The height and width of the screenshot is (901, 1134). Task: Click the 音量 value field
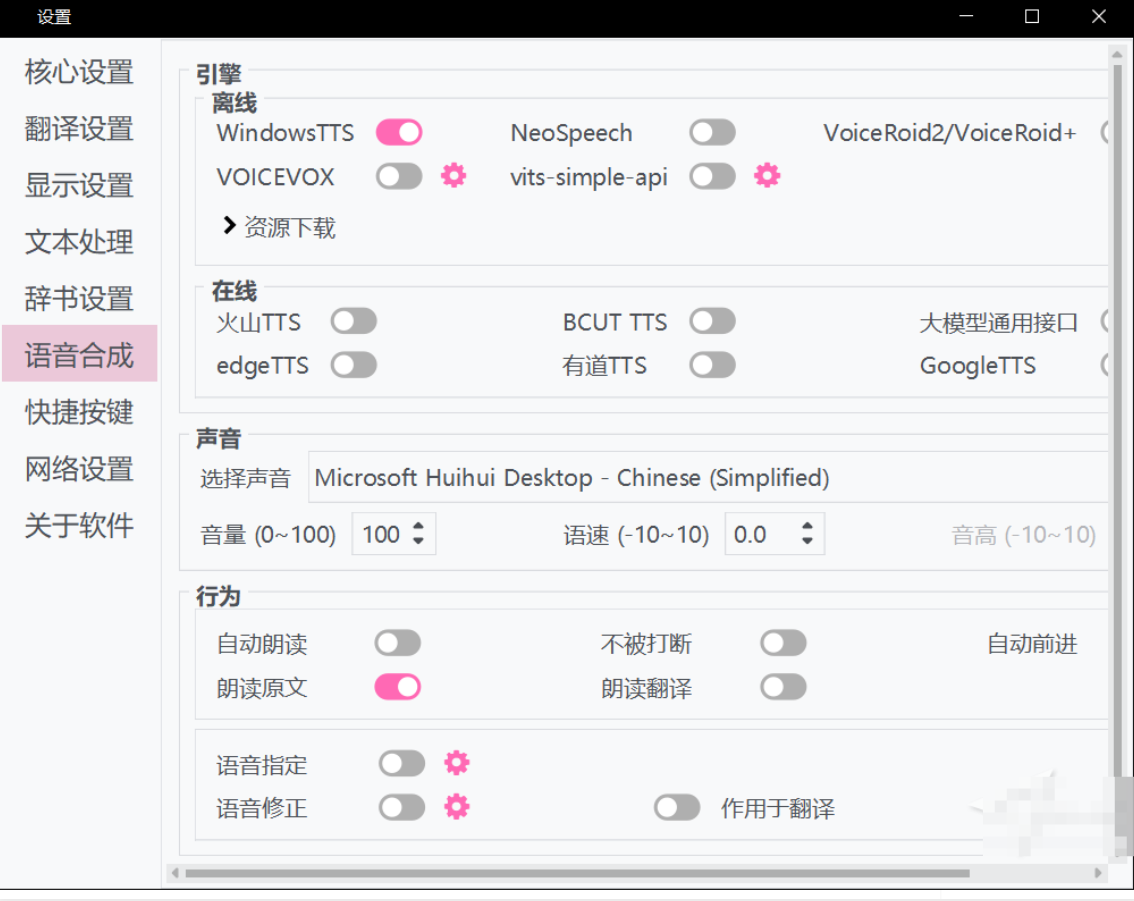393,534
